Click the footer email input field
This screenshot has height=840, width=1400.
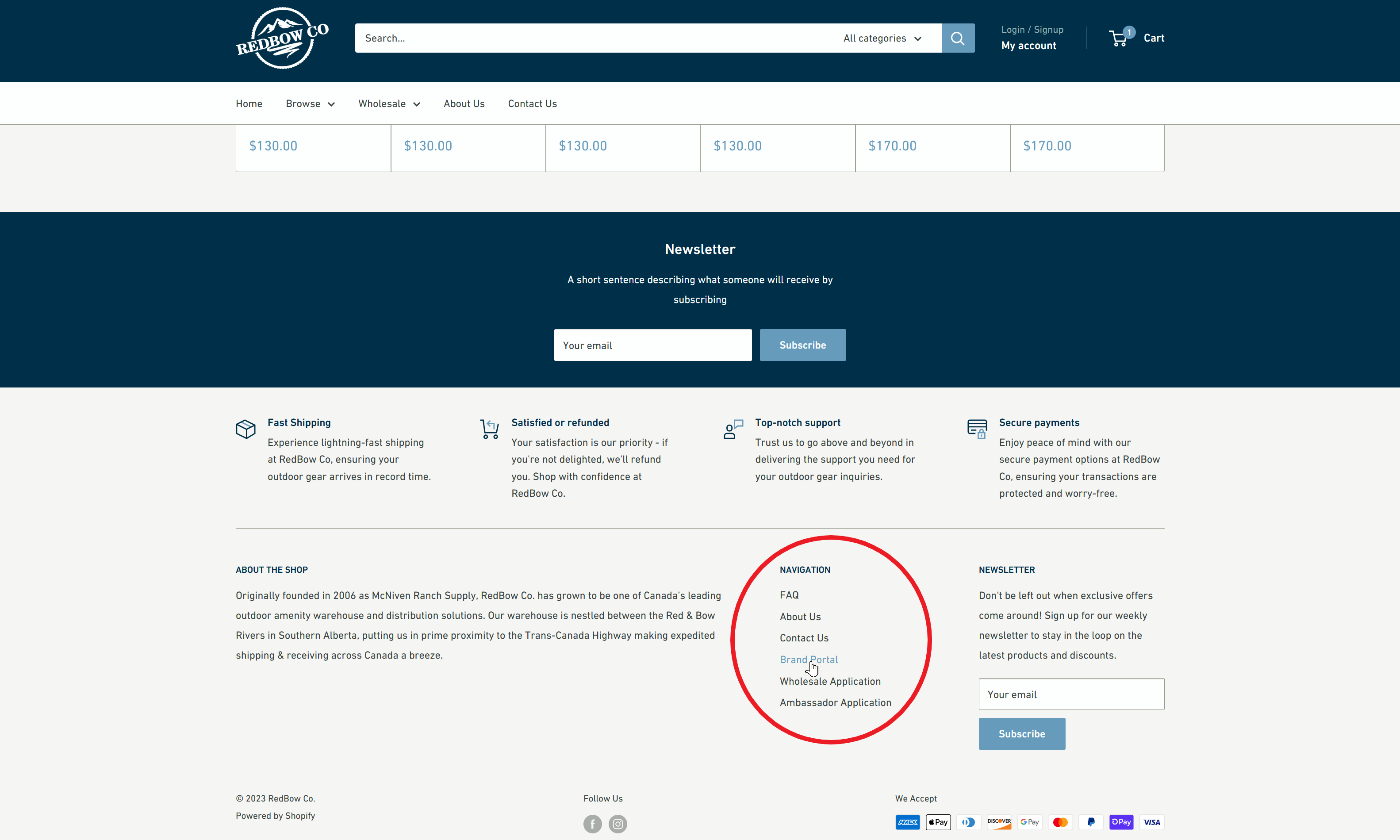tap(1071, 694)
